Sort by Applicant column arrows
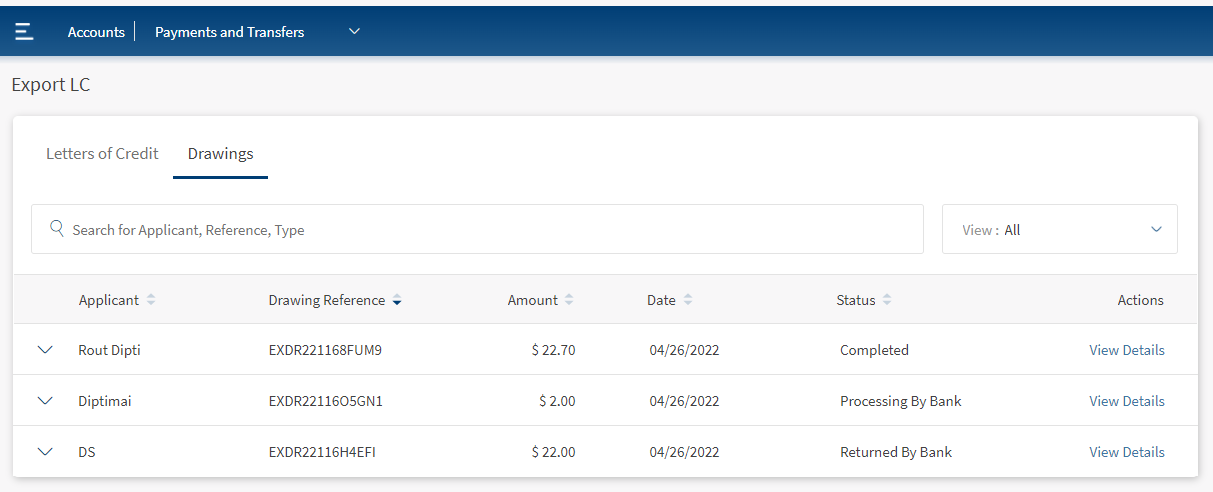The width and height of the screenshot is (1213, 492). (151, 300)
